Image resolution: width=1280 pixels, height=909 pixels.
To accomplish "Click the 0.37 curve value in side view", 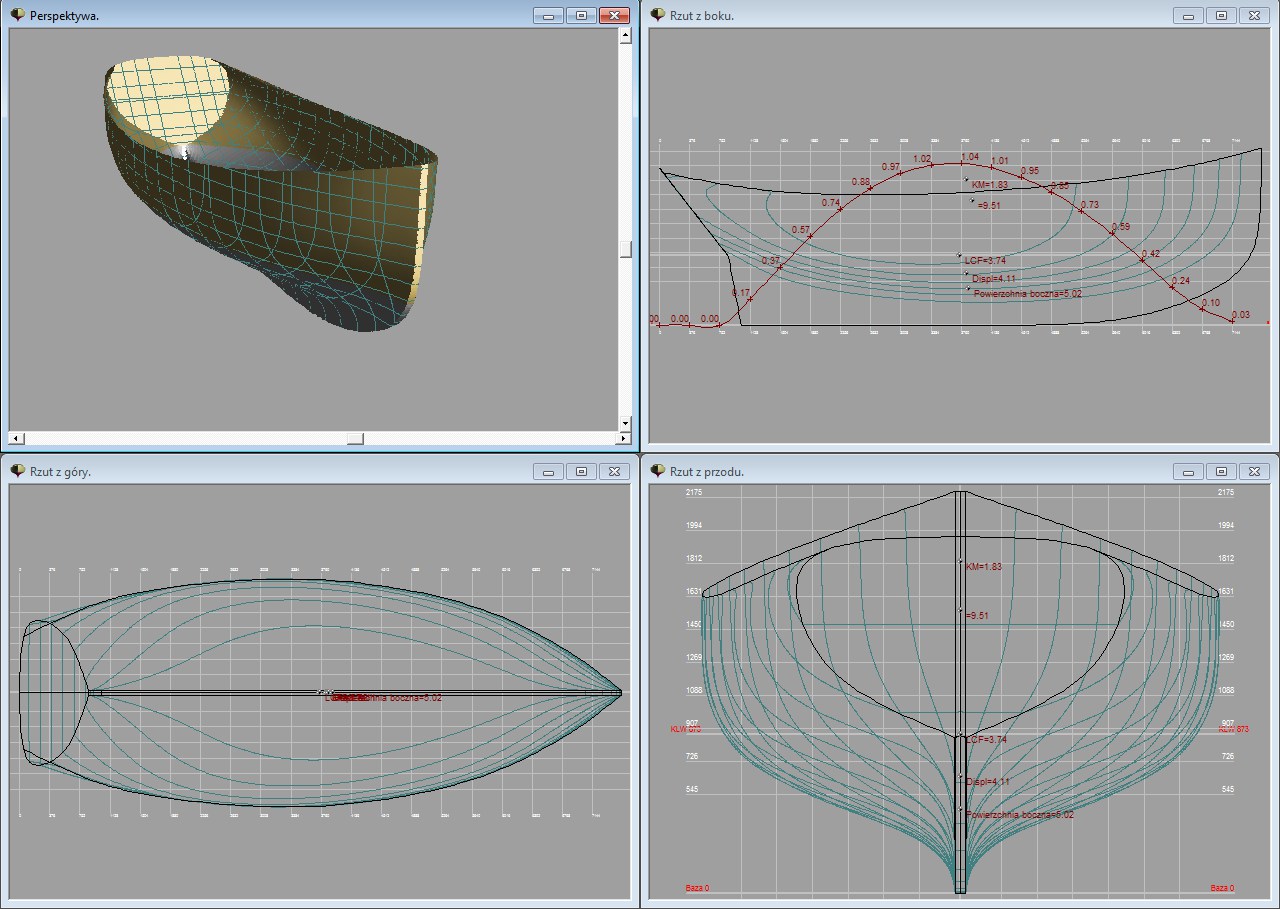I will (x=771, y=261).
